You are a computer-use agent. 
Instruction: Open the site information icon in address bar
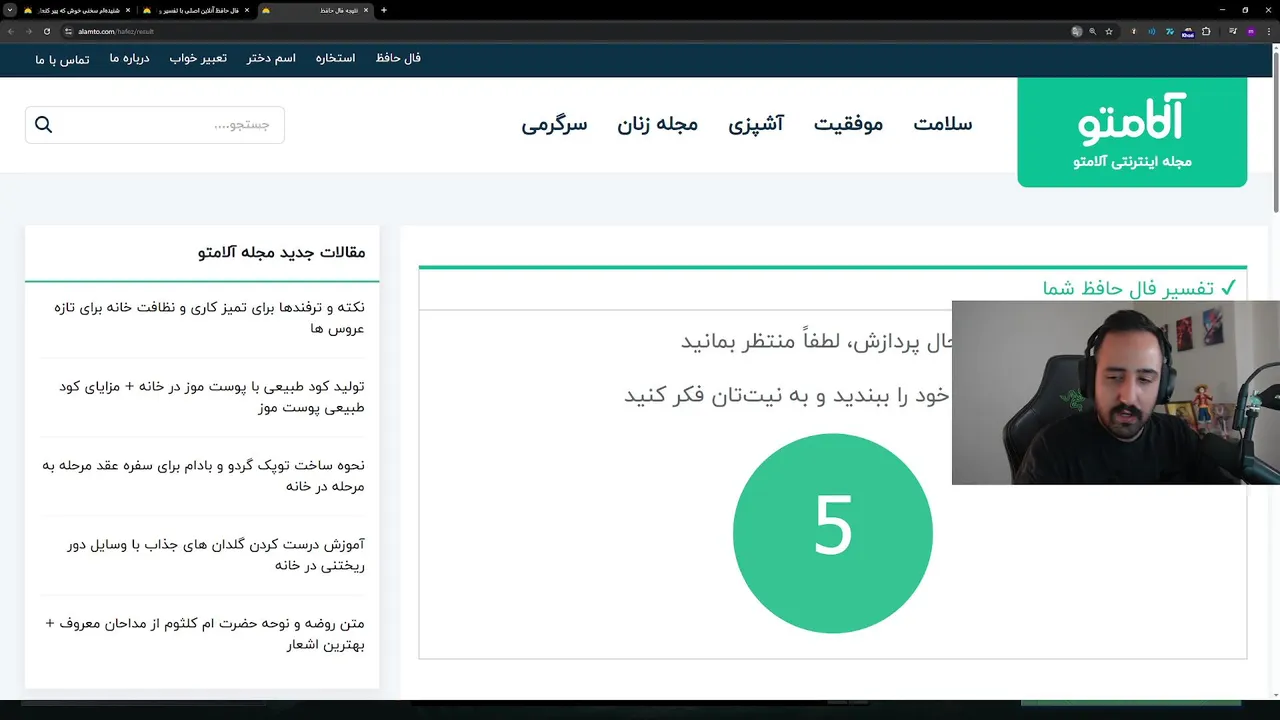coord(68,31)
